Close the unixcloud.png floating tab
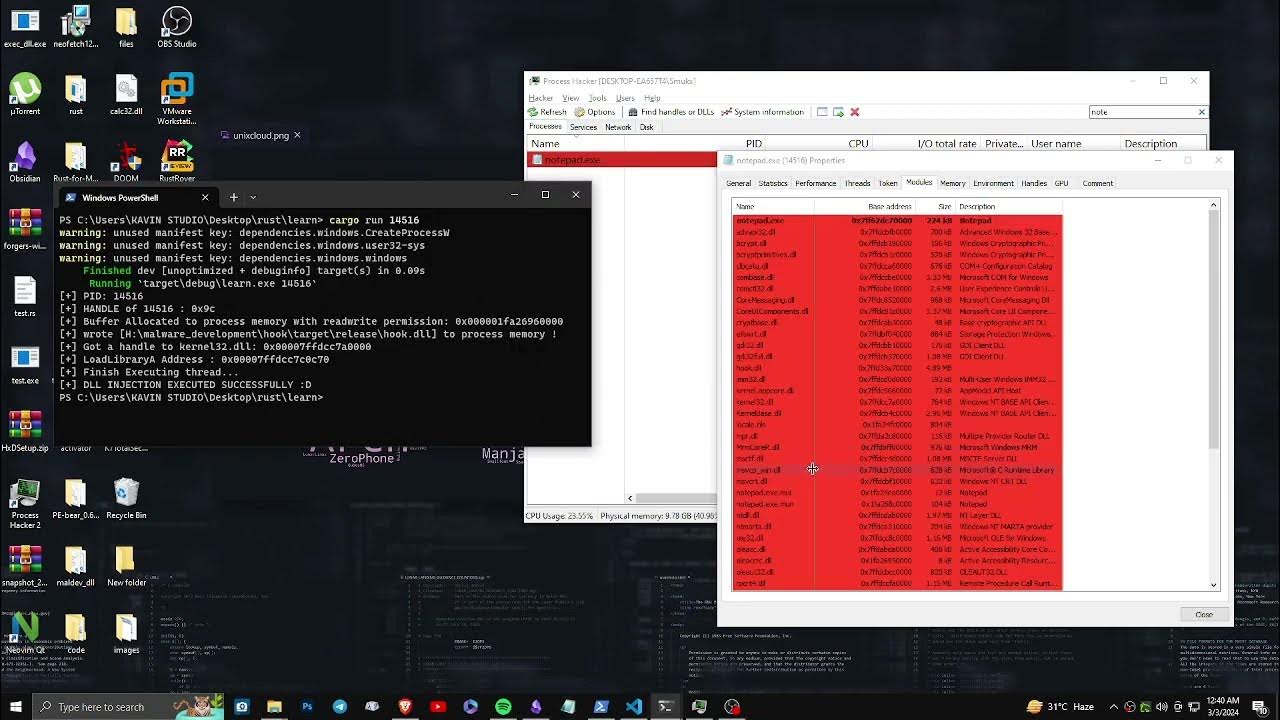The height and width of the screenshot is (720, 1280). pyautogui.click(x=297, y=135)
